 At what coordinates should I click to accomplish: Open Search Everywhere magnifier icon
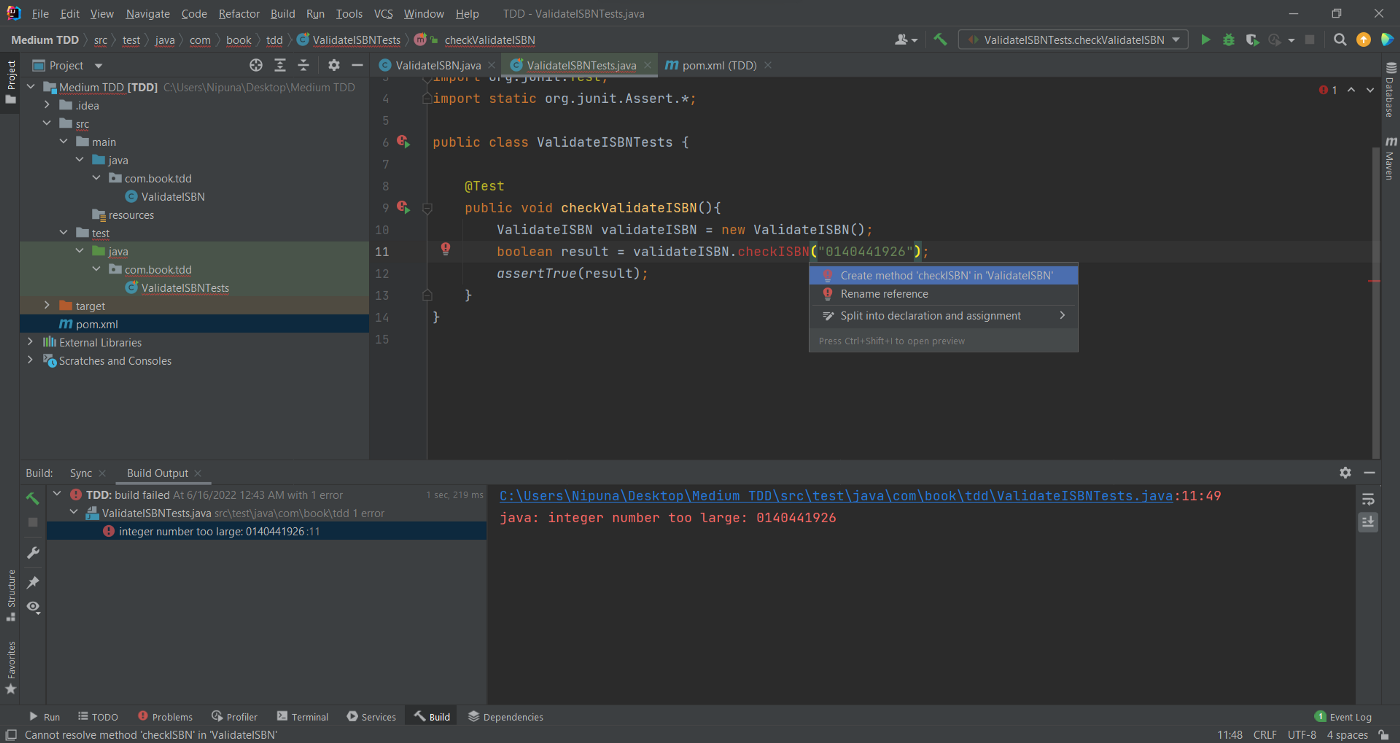pos(1340,40)
